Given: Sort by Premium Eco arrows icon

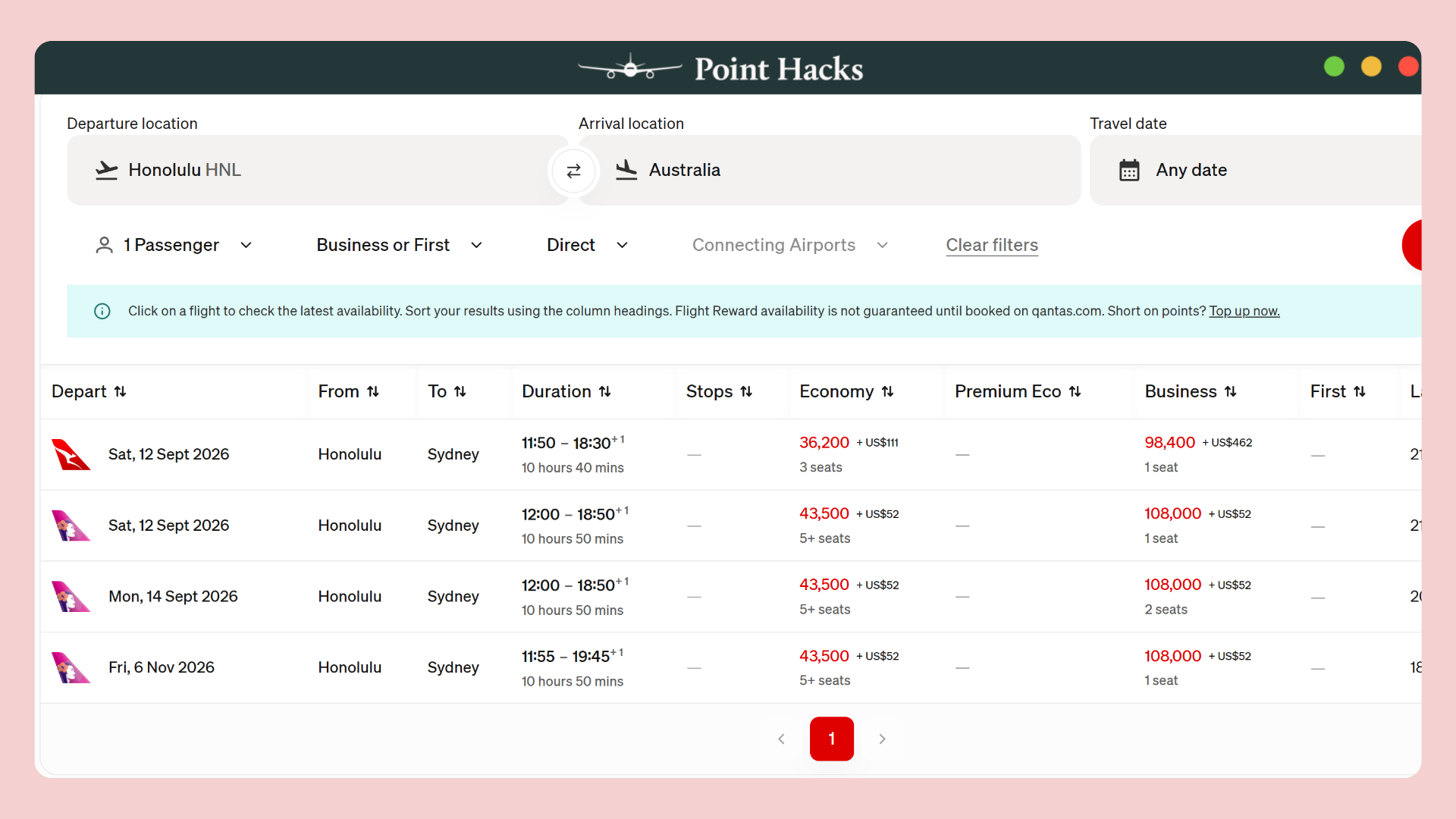Looking at the screenshot, I should coord(1075,391).
